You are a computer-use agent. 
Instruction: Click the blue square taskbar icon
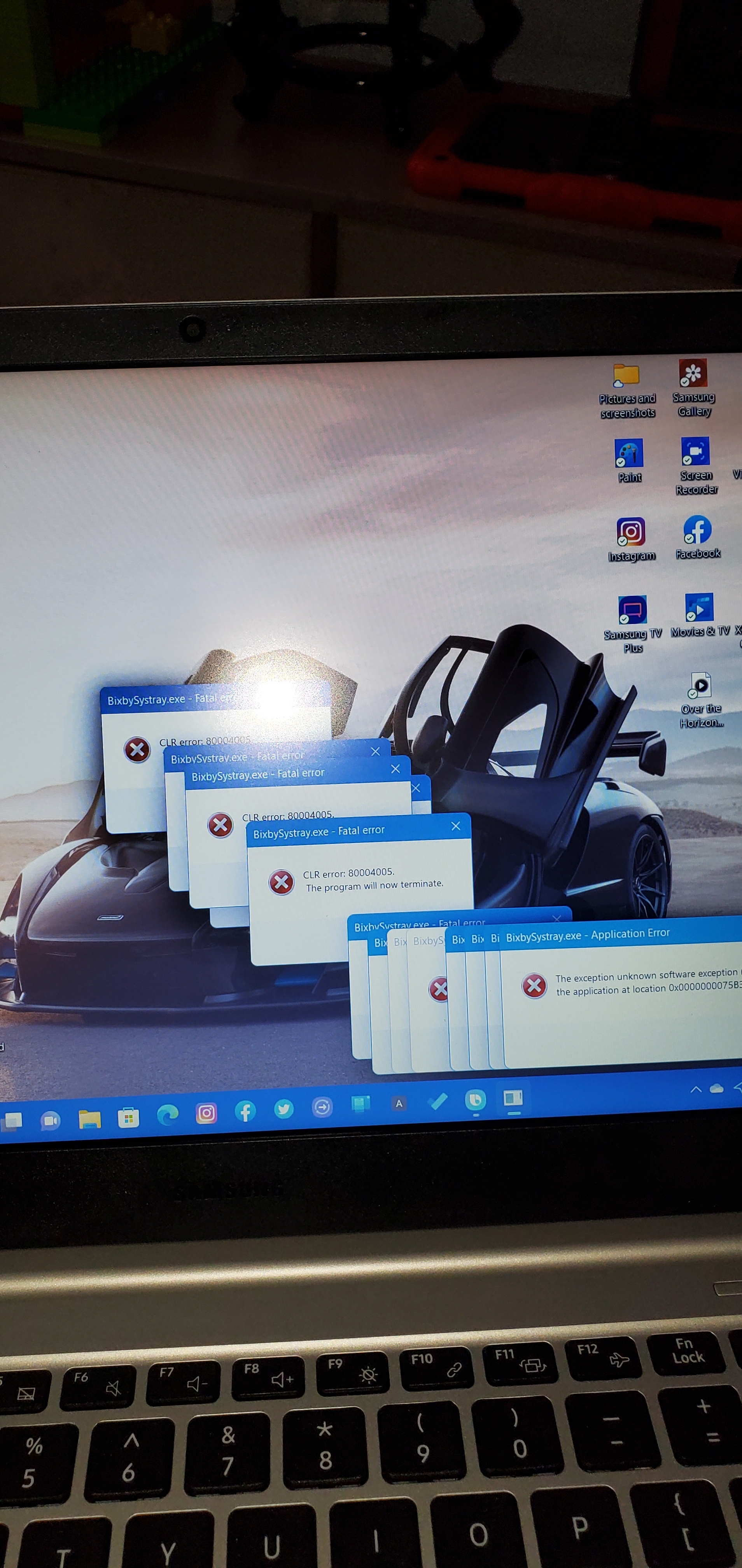coord(360,1104)
